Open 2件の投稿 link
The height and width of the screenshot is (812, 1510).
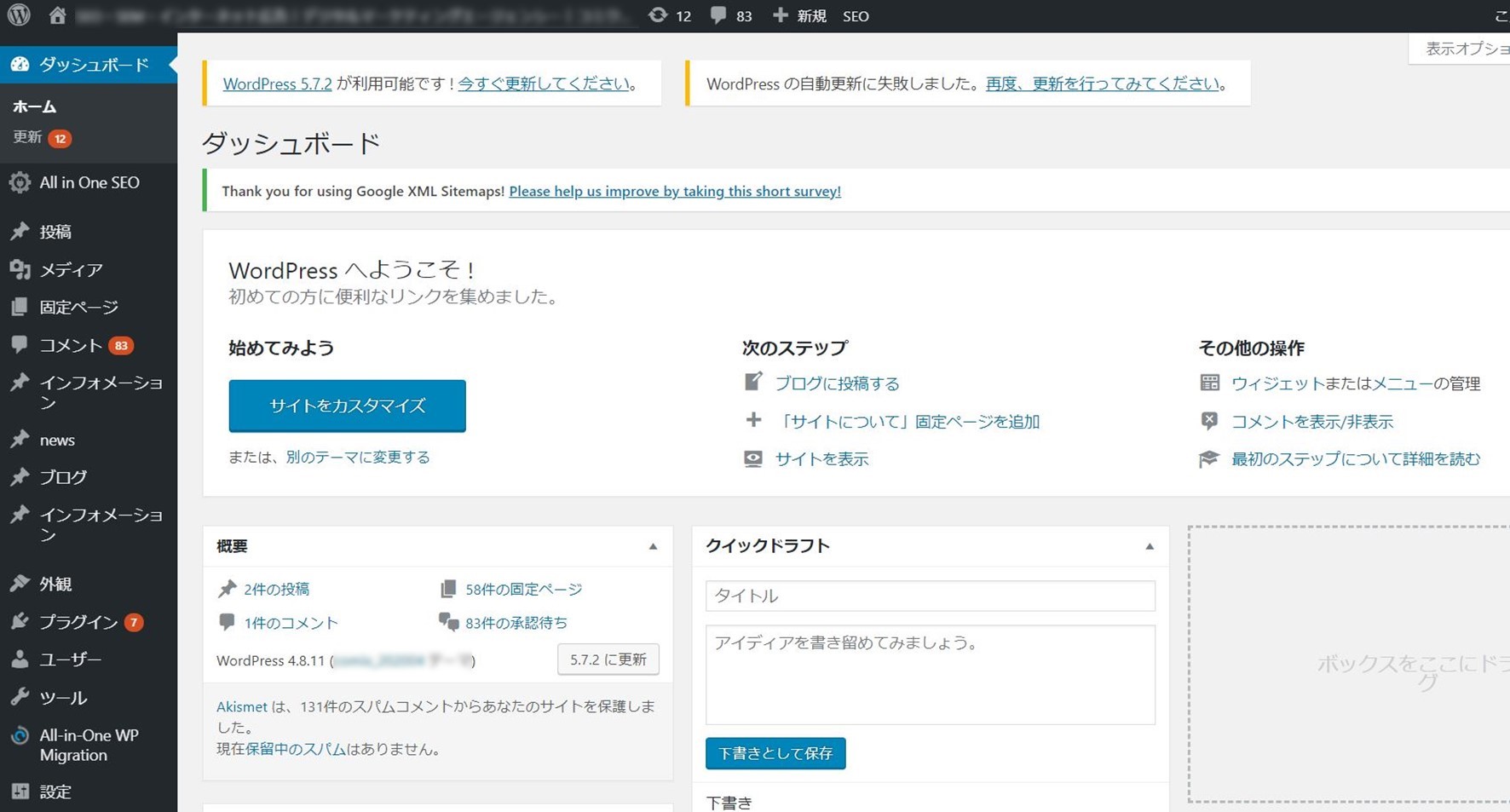(276, 589)
